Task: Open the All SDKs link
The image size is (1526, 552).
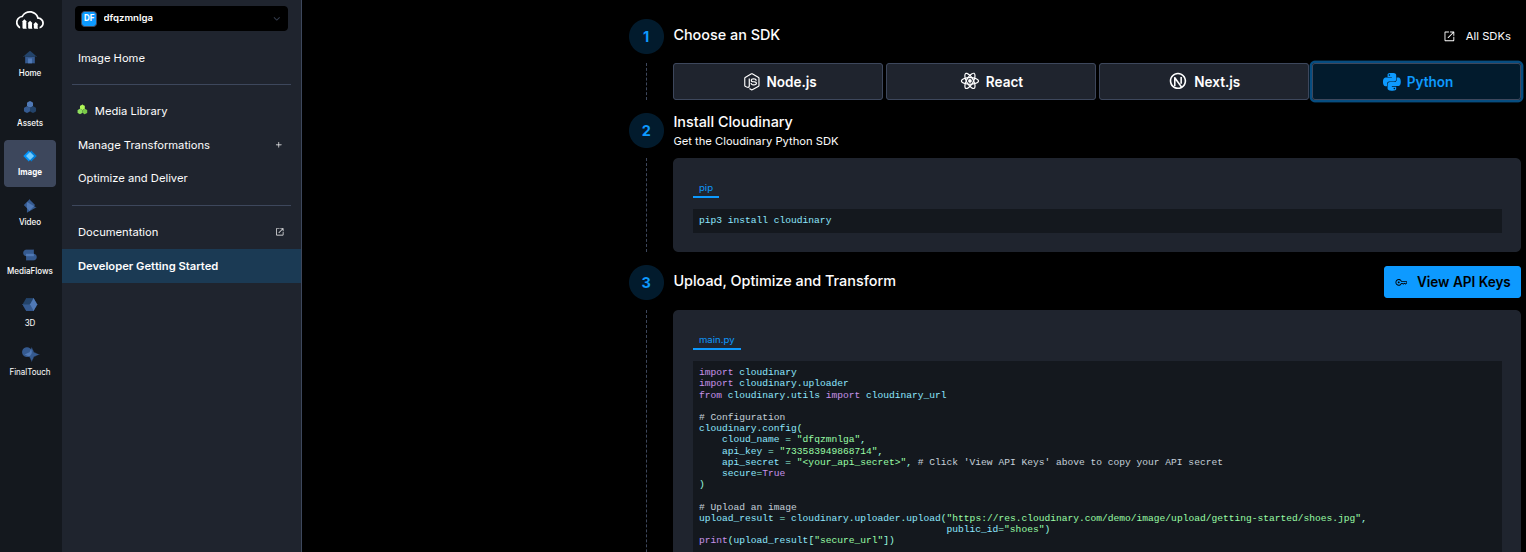Action: (1477, 36)
